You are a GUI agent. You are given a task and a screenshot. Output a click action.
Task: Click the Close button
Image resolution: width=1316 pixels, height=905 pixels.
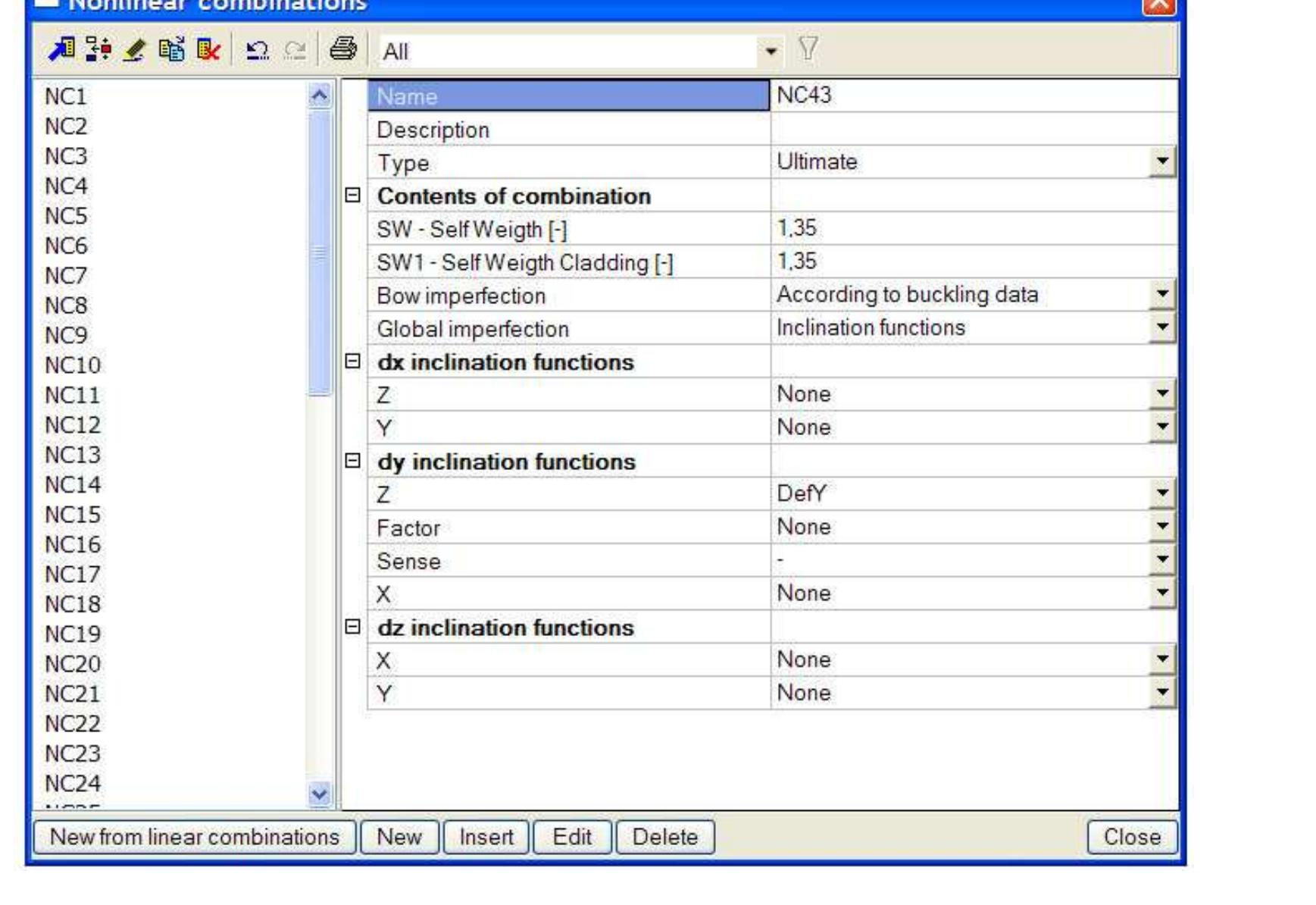[1132, 838]
